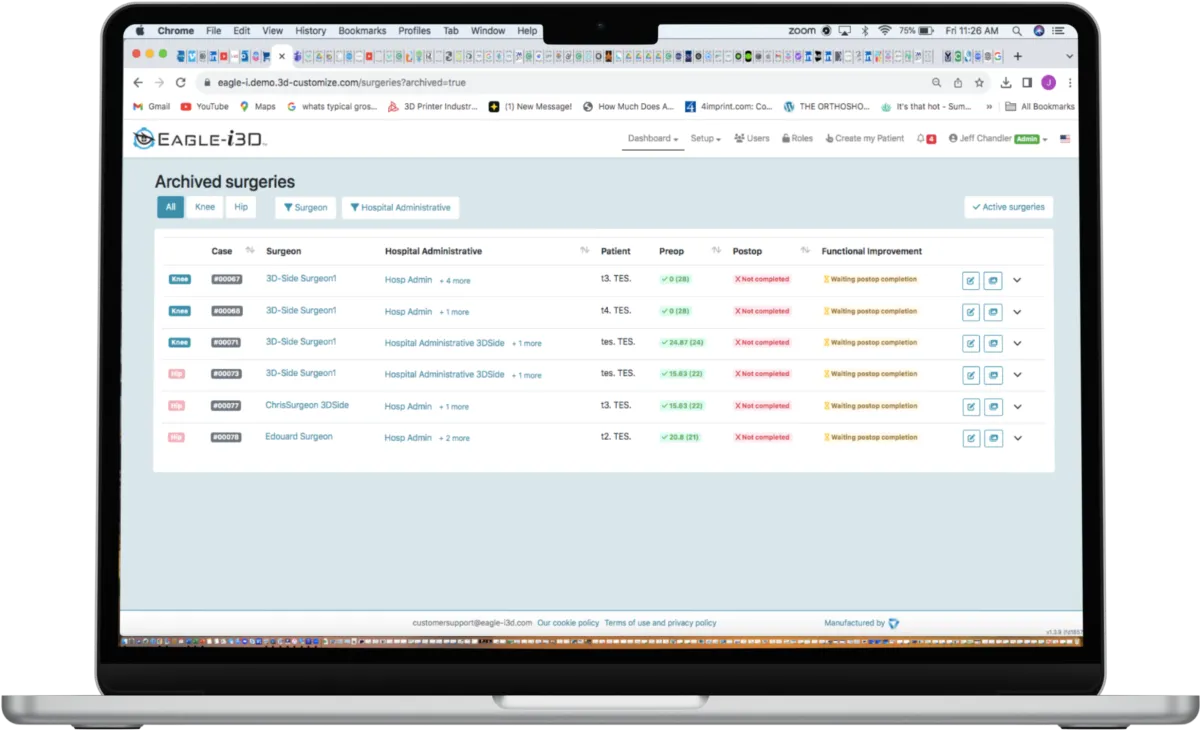The height and width of the screenshot is (730, 1200).
Task: Click the copy icon for case #00073
Action: pyautogui.click(x=993, y=375)
